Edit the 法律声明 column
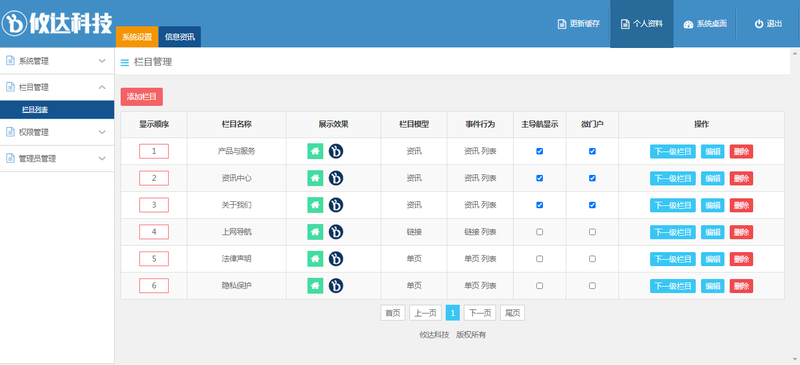 pos(713,259)
